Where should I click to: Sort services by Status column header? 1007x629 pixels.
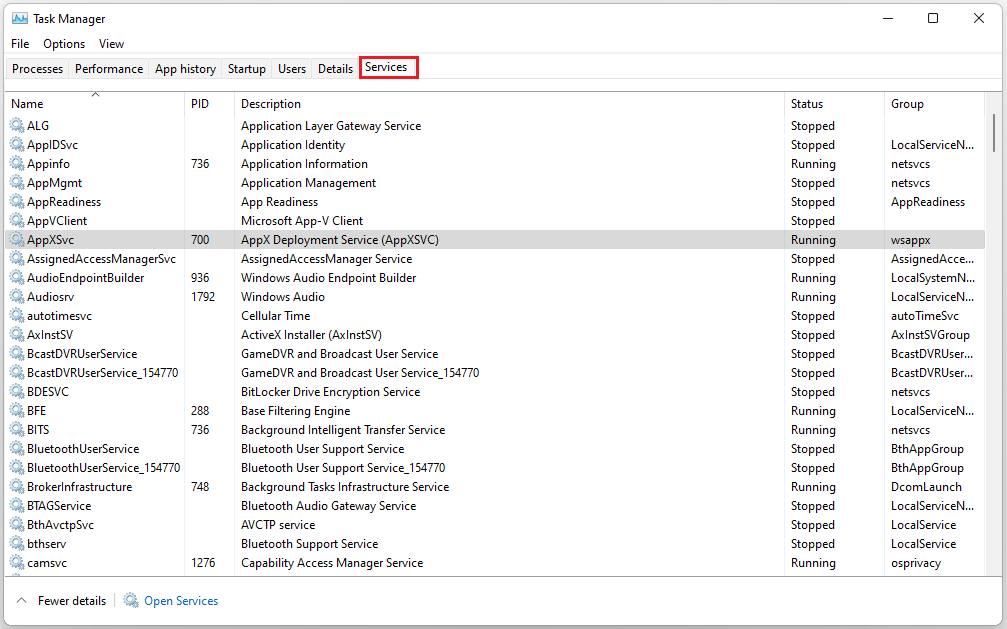point(807,104)
